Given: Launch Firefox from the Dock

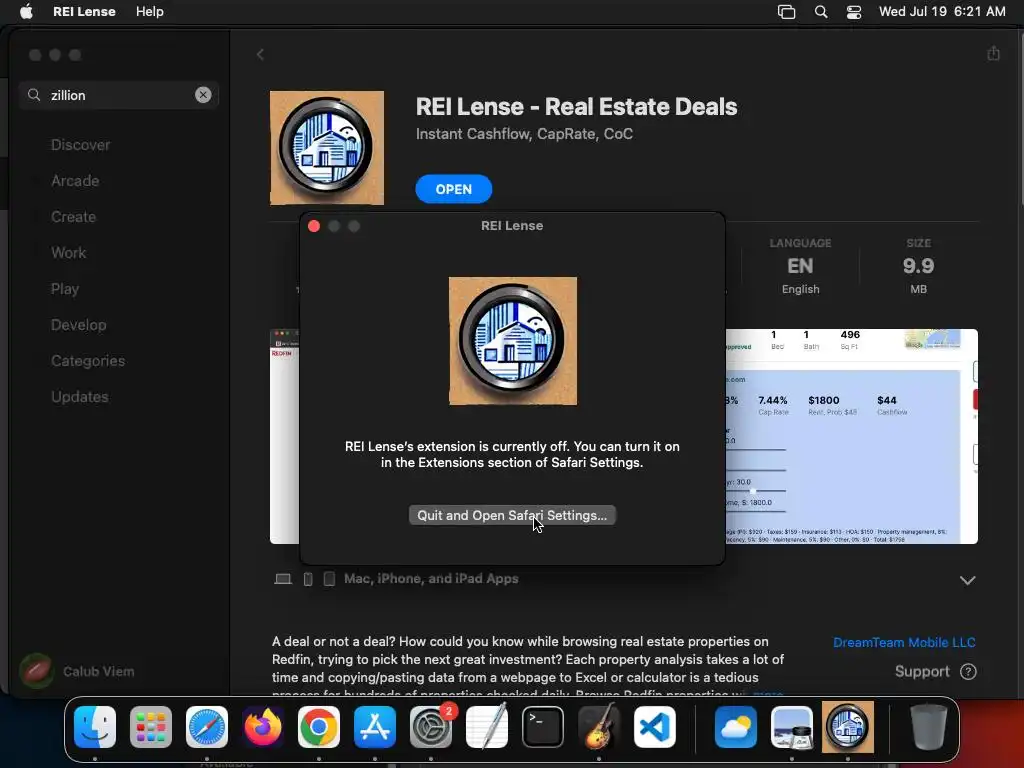Looking at the screenshot, I should tap(263, 727).
